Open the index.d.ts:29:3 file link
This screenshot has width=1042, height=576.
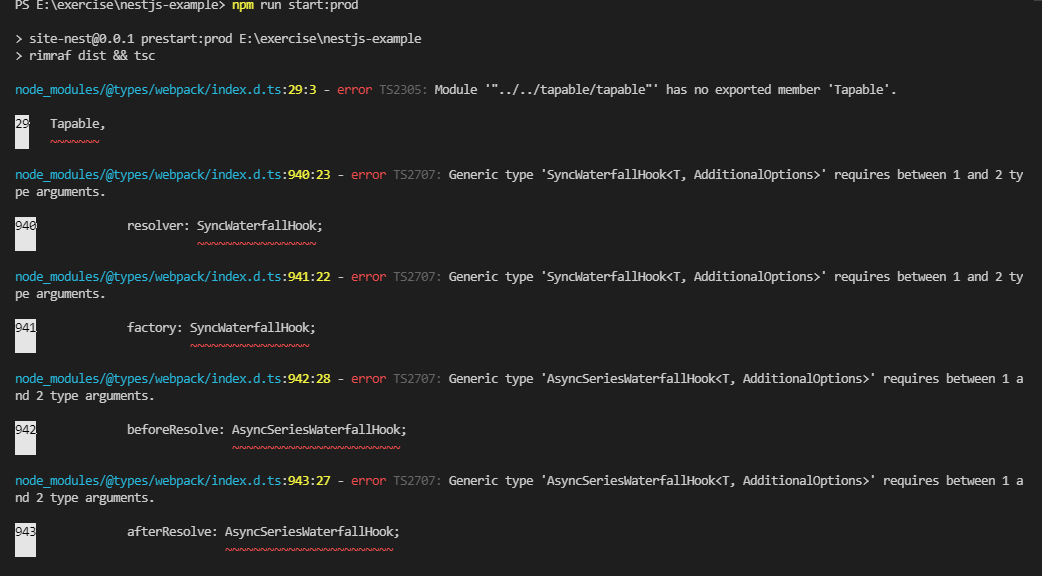click(x=165, y=90)
